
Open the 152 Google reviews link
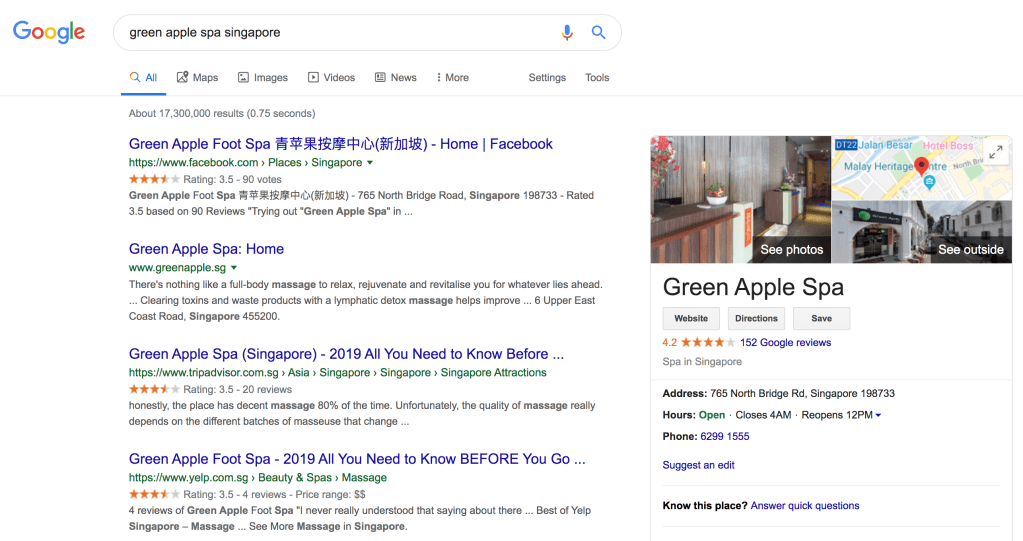785,342
